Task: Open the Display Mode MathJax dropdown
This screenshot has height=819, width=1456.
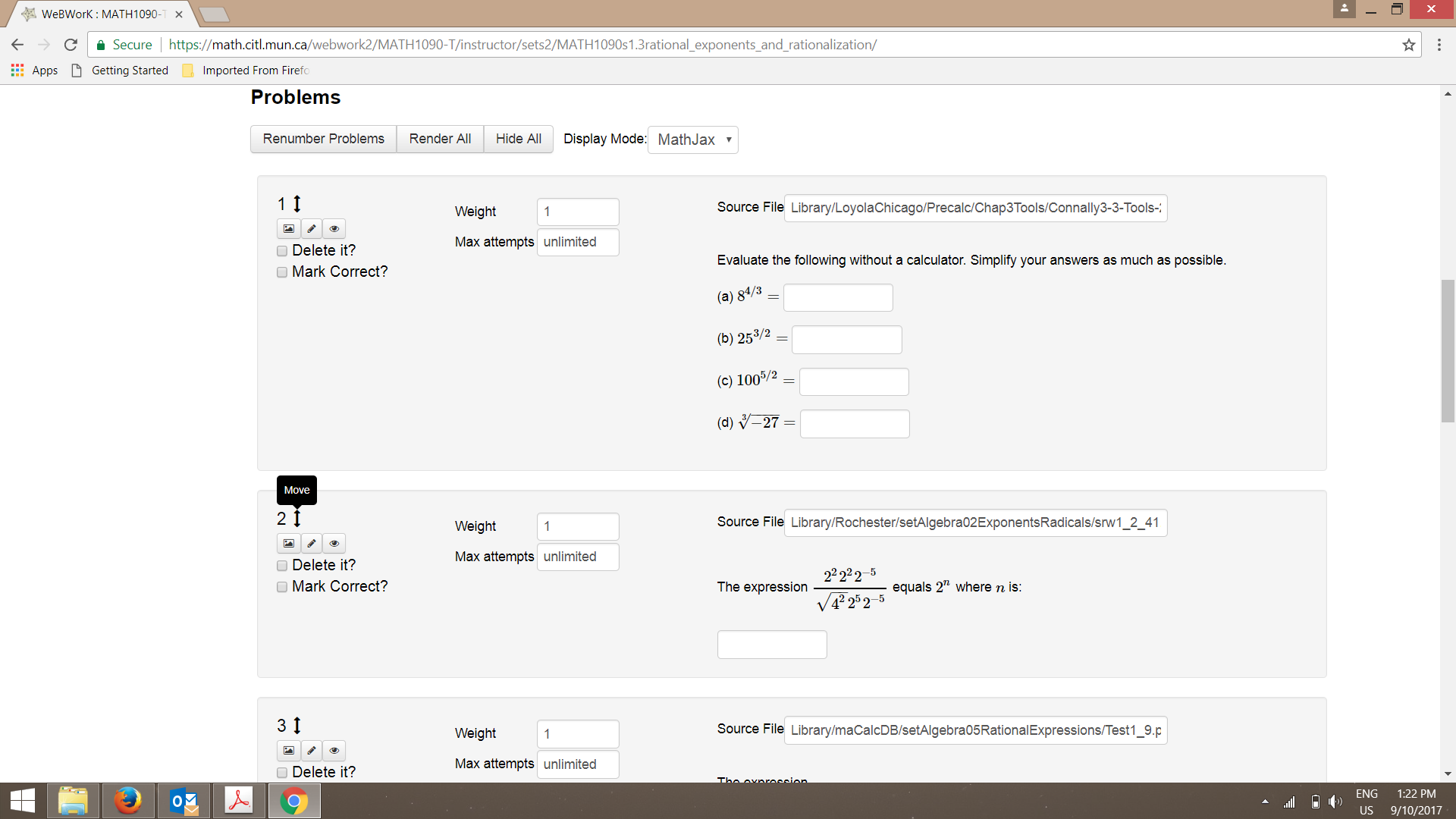Action: coord(693,140)
